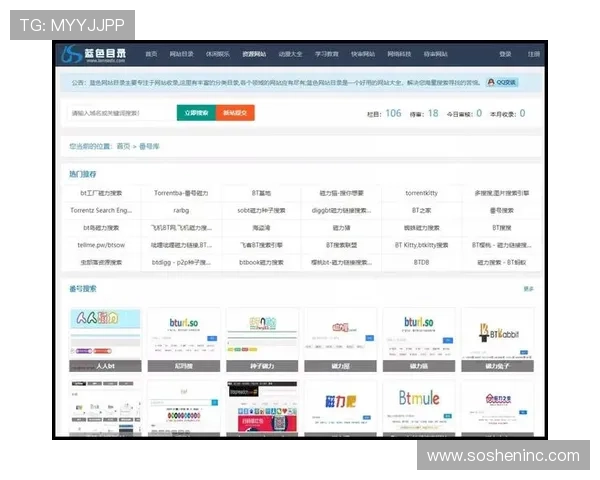Open the BT之家 link
This screenshot has height=480, width=600.
(422, 210)
